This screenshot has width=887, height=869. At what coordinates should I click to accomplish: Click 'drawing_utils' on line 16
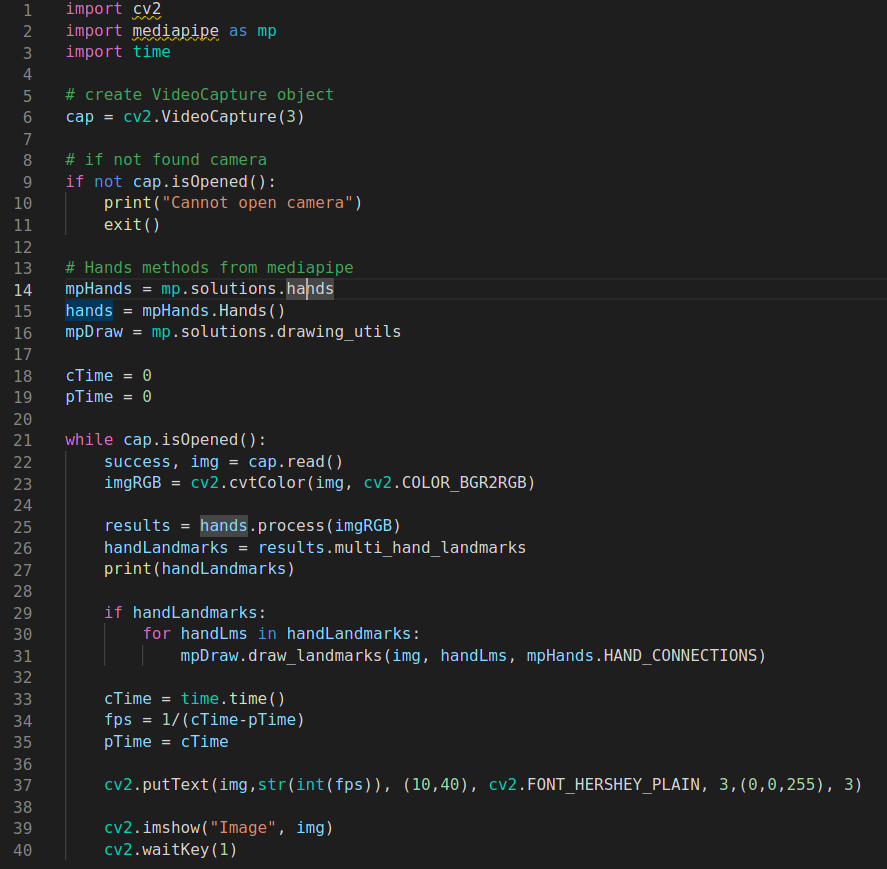click(x=338, y=332)
